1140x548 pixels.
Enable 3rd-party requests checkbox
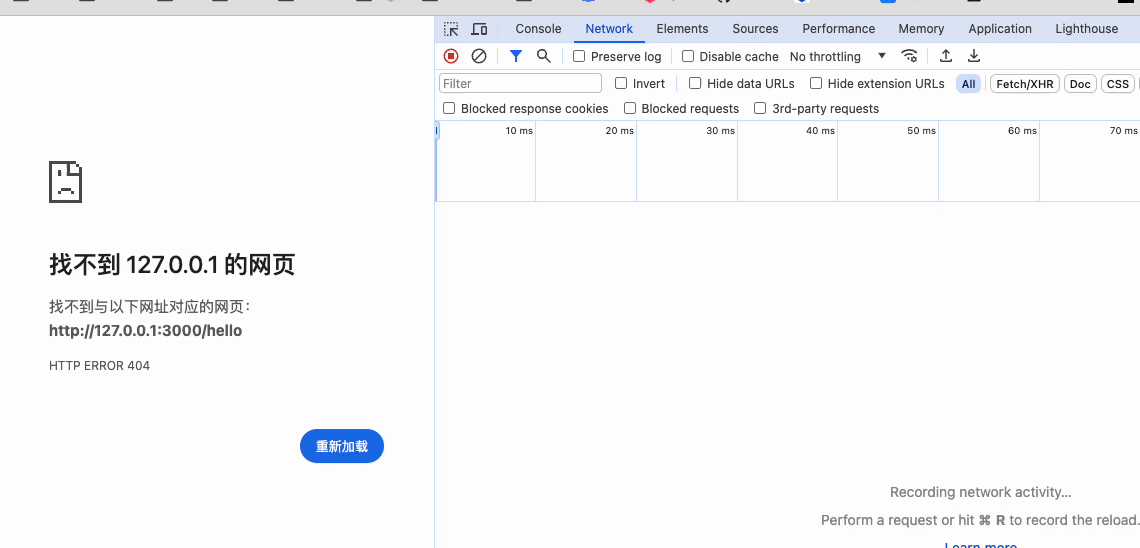[760, 108]
